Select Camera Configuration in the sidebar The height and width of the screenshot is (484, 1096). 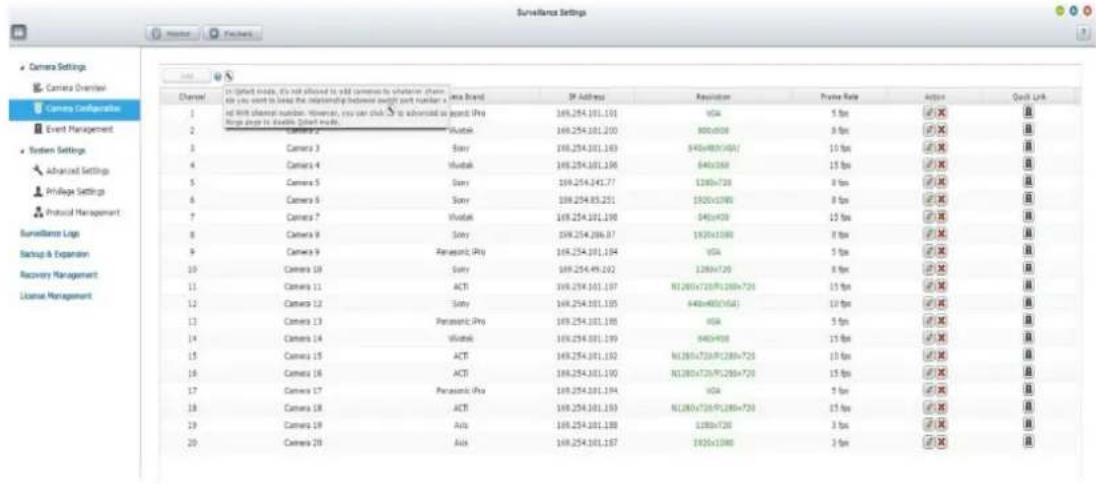point(74,108)
